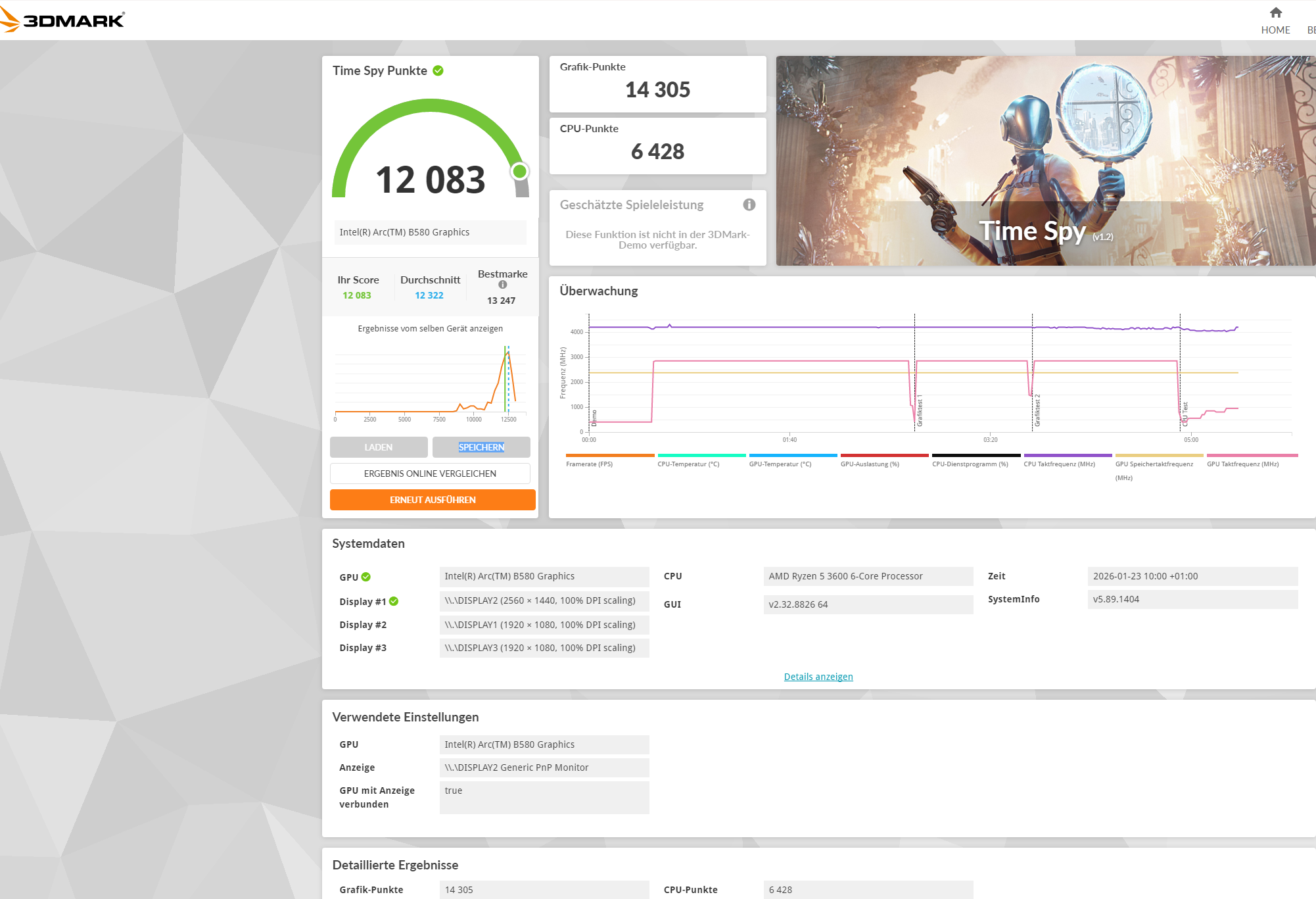Click the Durchschnitt value 12 322
Screen dimensions: 1316x899
click(429, 295)
